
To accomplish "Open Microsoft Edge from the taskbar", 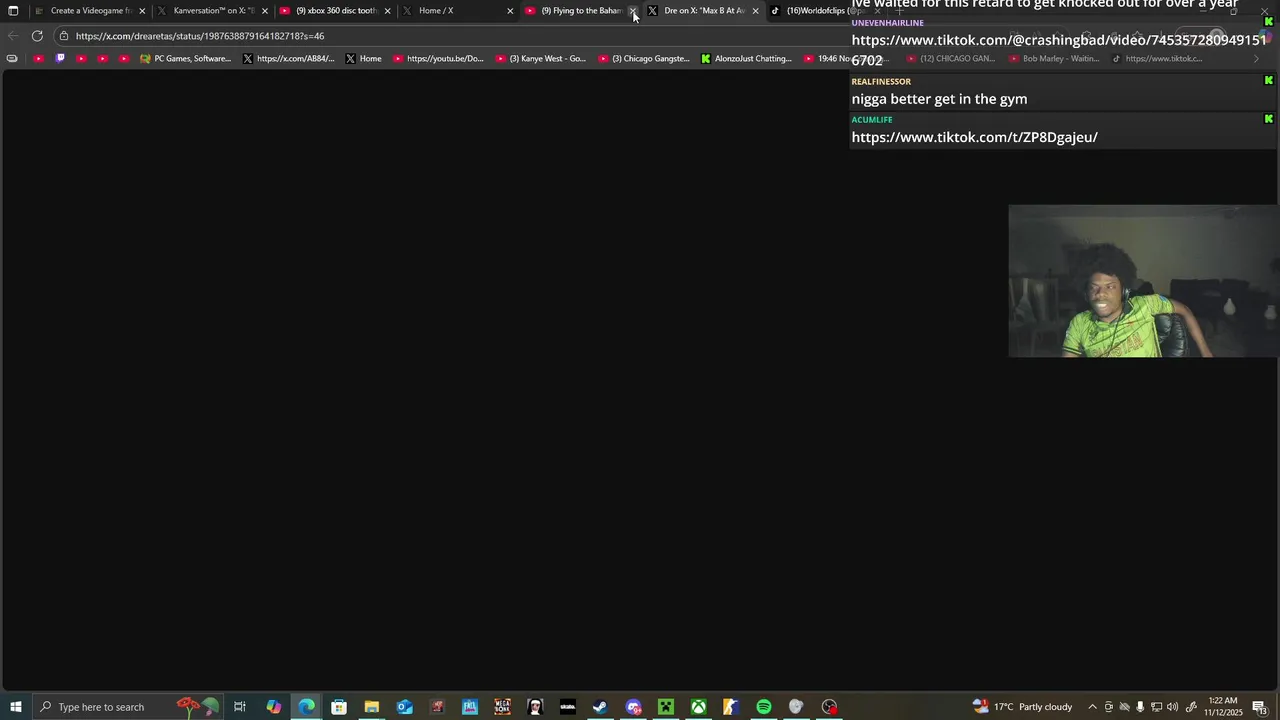I will (x=306, y=707).
